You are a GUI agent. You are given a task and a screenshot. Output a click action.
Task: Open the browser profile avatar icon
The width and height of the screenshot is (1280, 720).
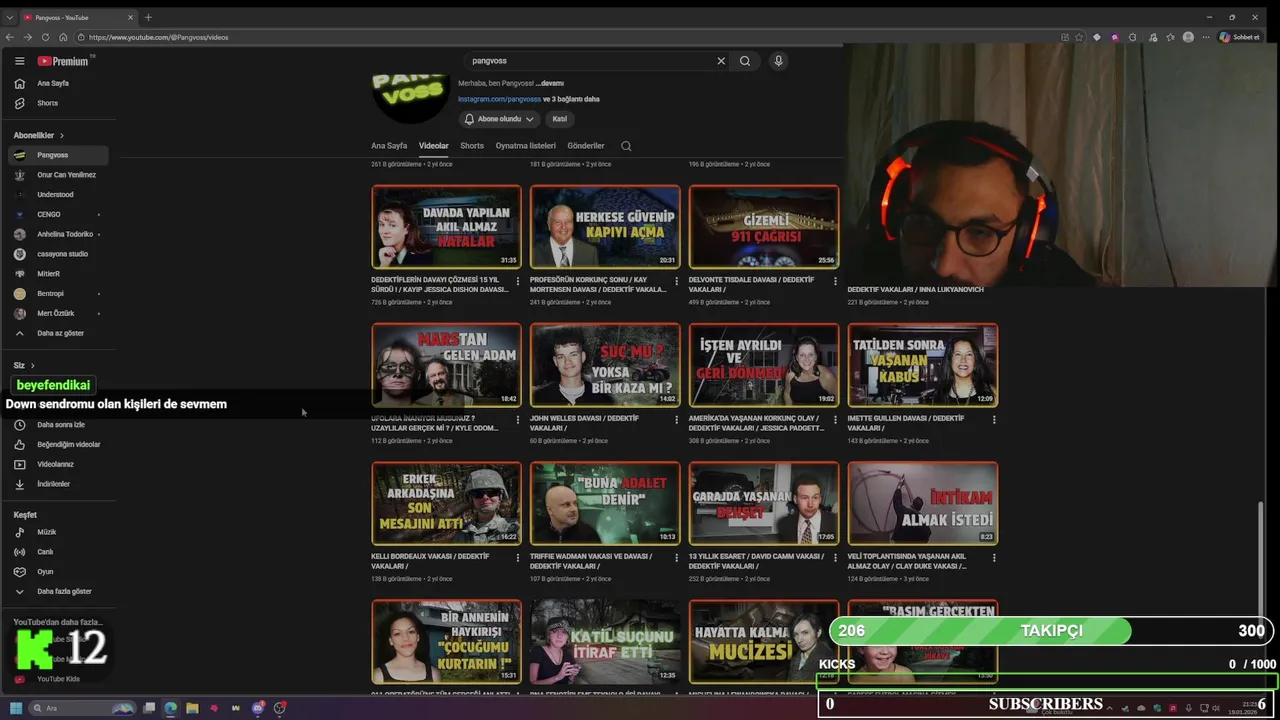click(x=1188, y=37)
